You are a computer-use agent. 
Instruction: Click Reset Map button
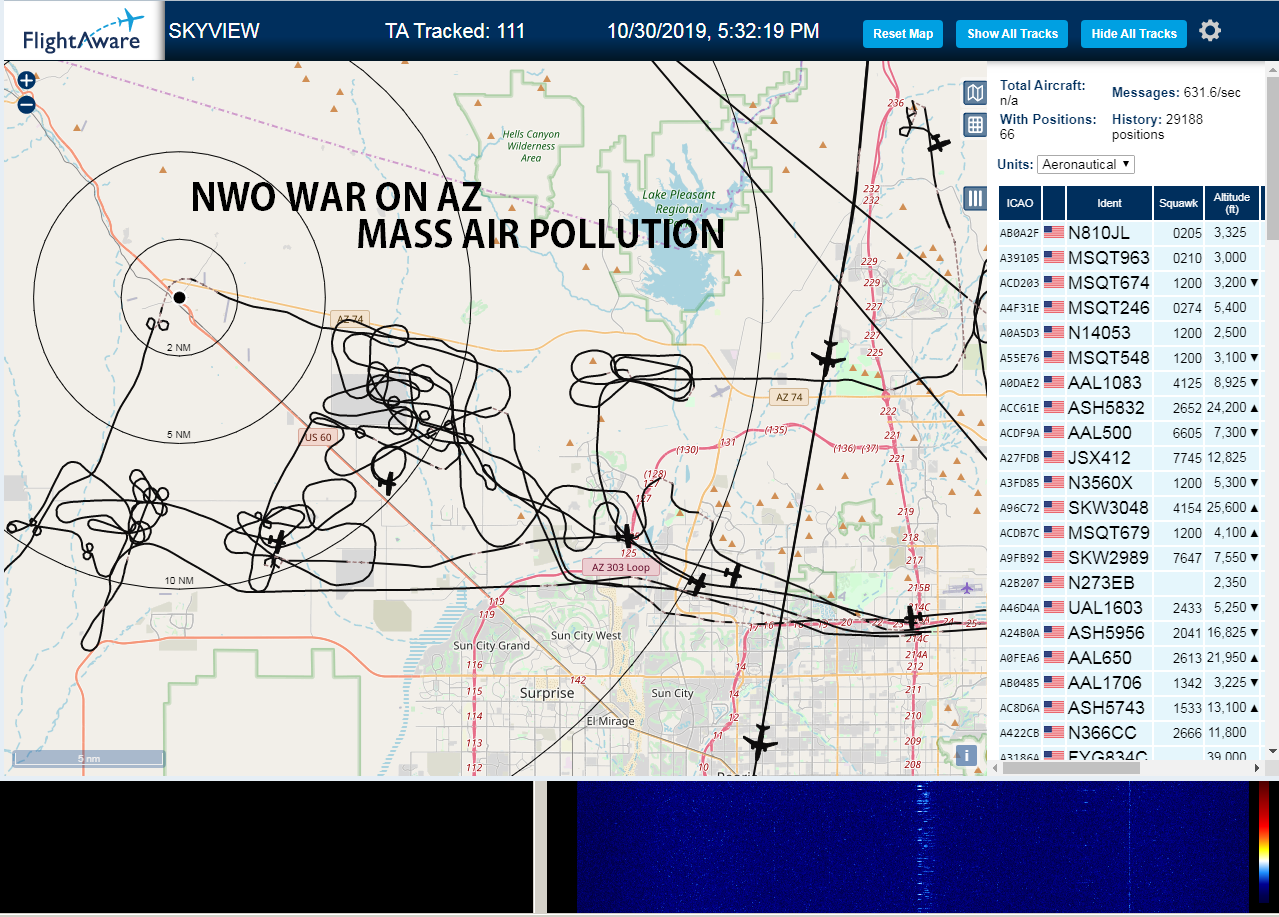[x=903, y=34]
